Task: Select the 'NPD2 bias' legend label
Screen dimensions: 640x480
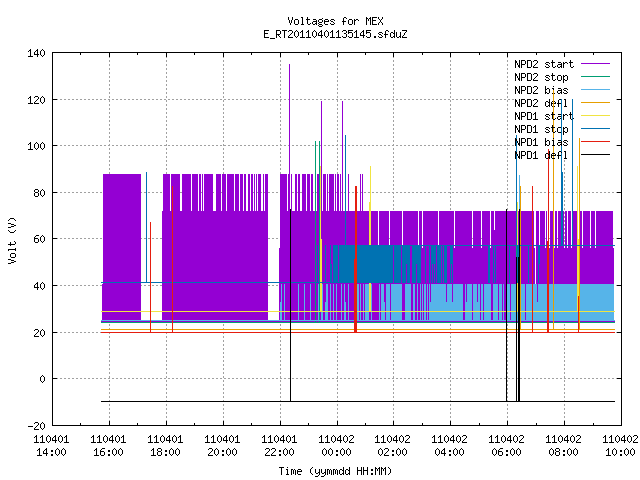Action: [x=541, y=90]
